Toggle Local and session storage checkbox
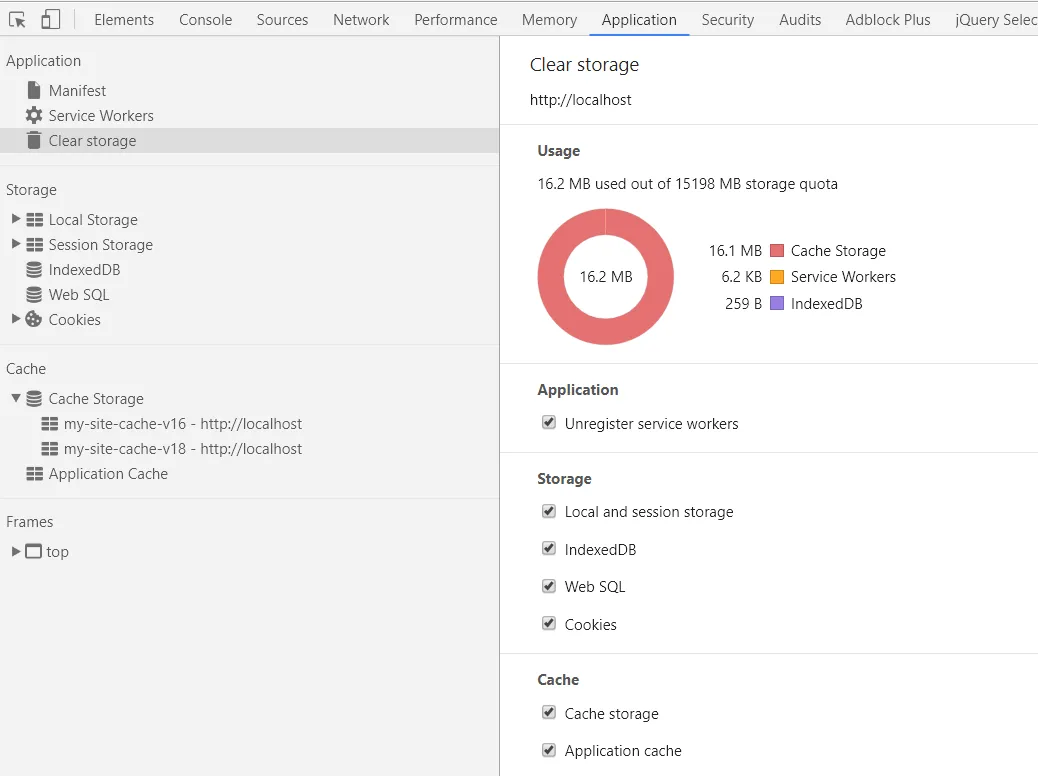 point(549,511)
